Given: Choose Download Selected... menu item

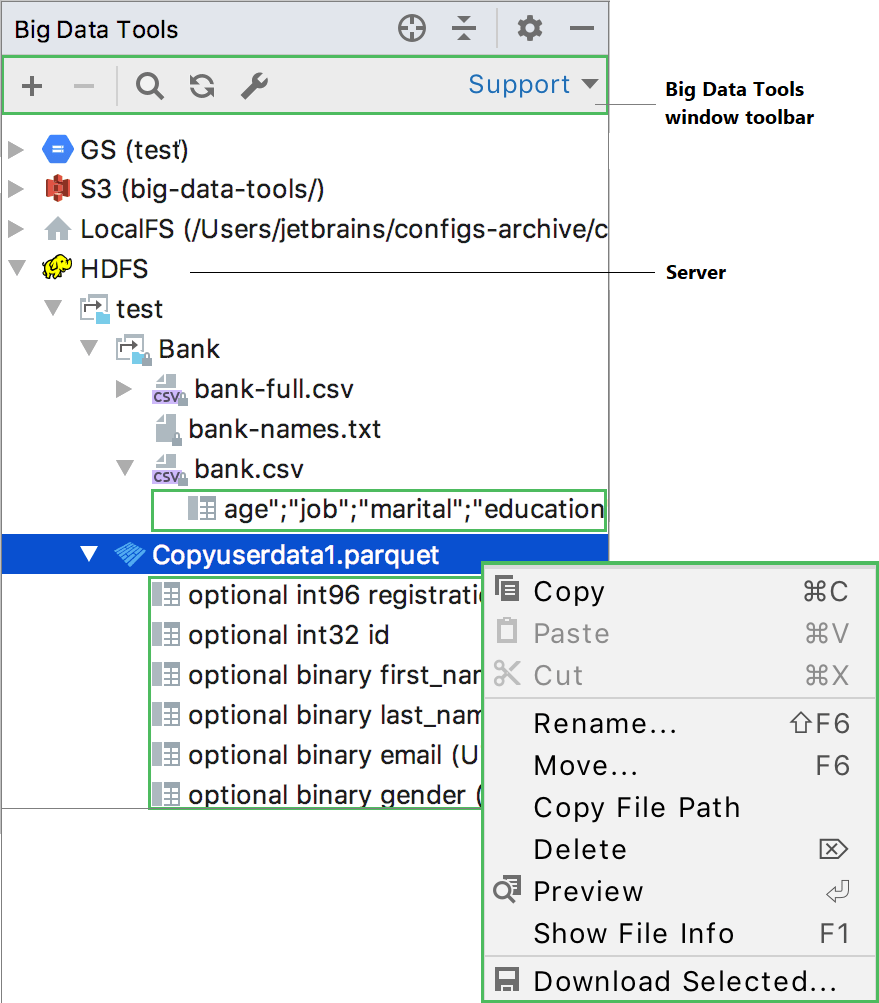Looking at the screenshot, I should click(x=680, y=981).
